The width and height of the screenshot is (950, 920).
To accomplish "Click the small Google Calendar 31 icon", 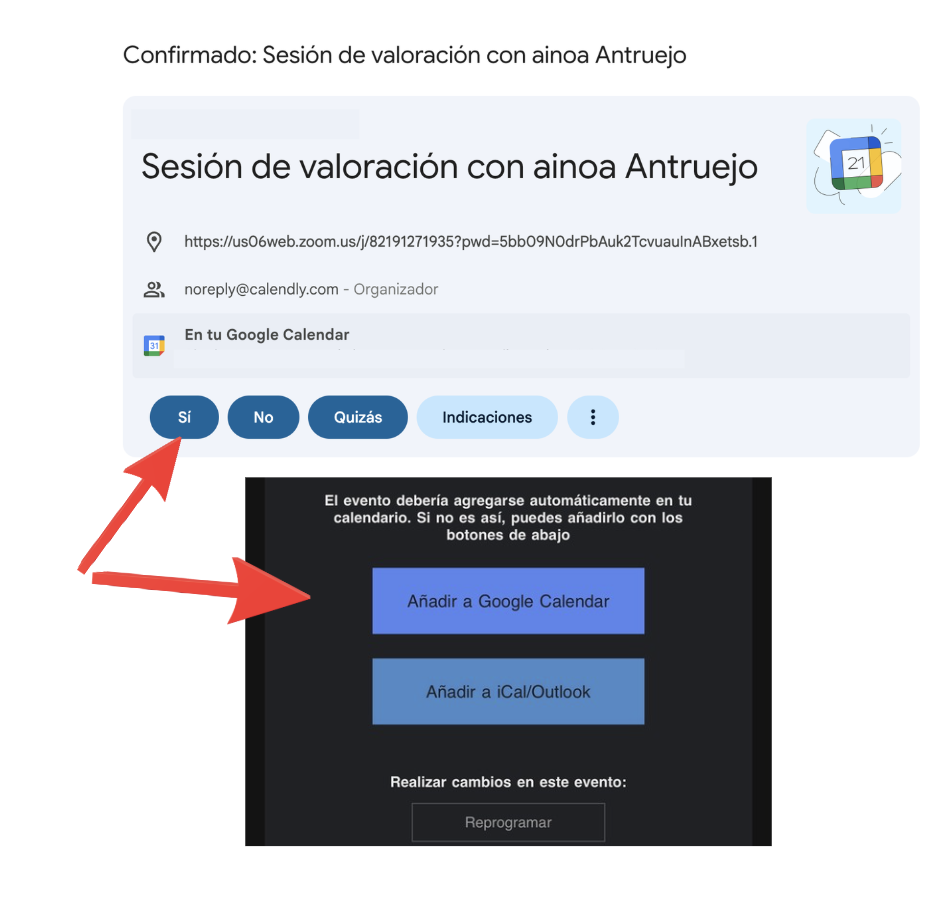I will (154, 345).
